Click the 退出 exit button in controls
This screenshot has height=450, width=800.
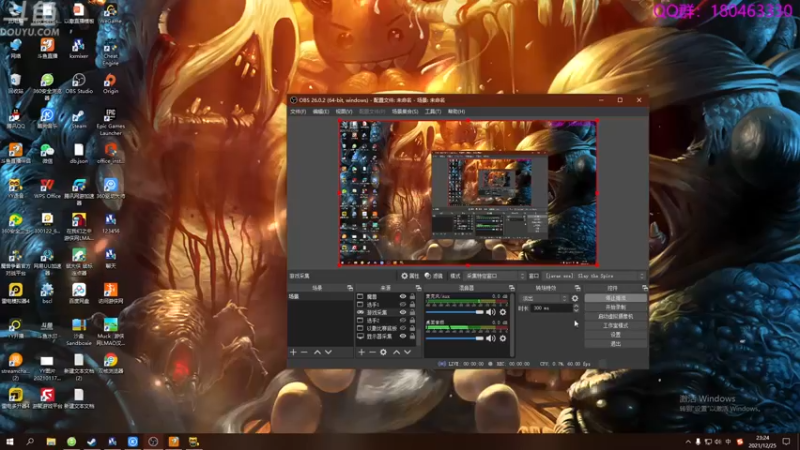click(x=616, y=344)
